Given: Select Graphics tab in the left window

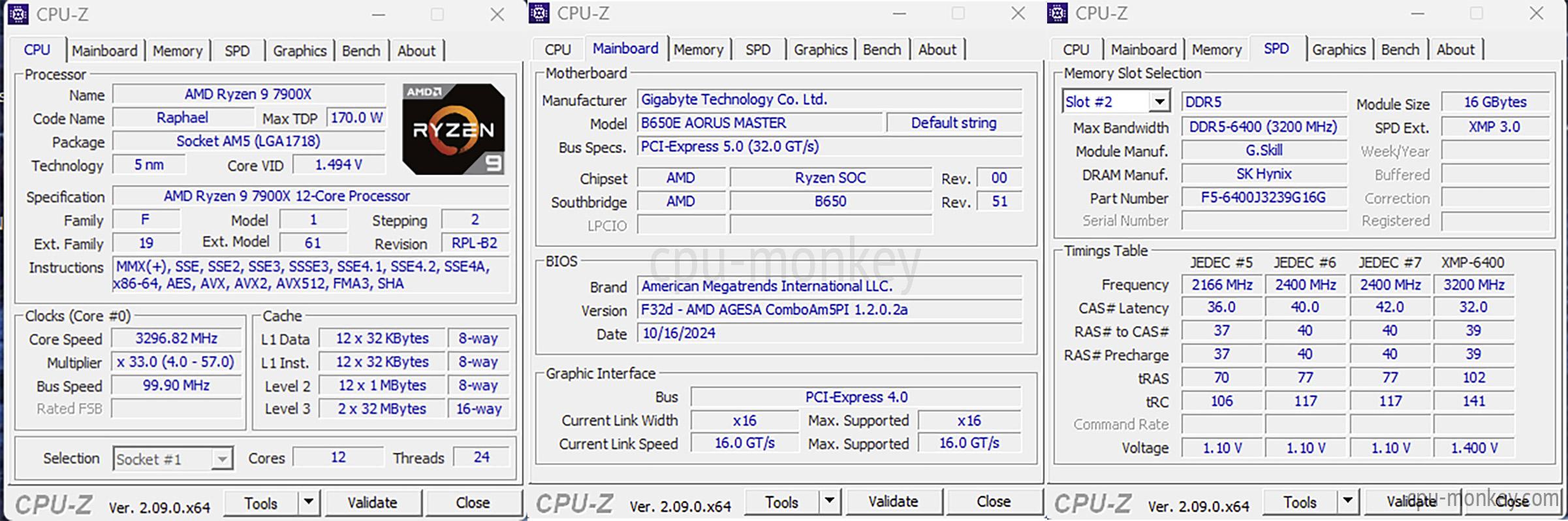Looking at the screenshot, I should (x=300, y=51).
